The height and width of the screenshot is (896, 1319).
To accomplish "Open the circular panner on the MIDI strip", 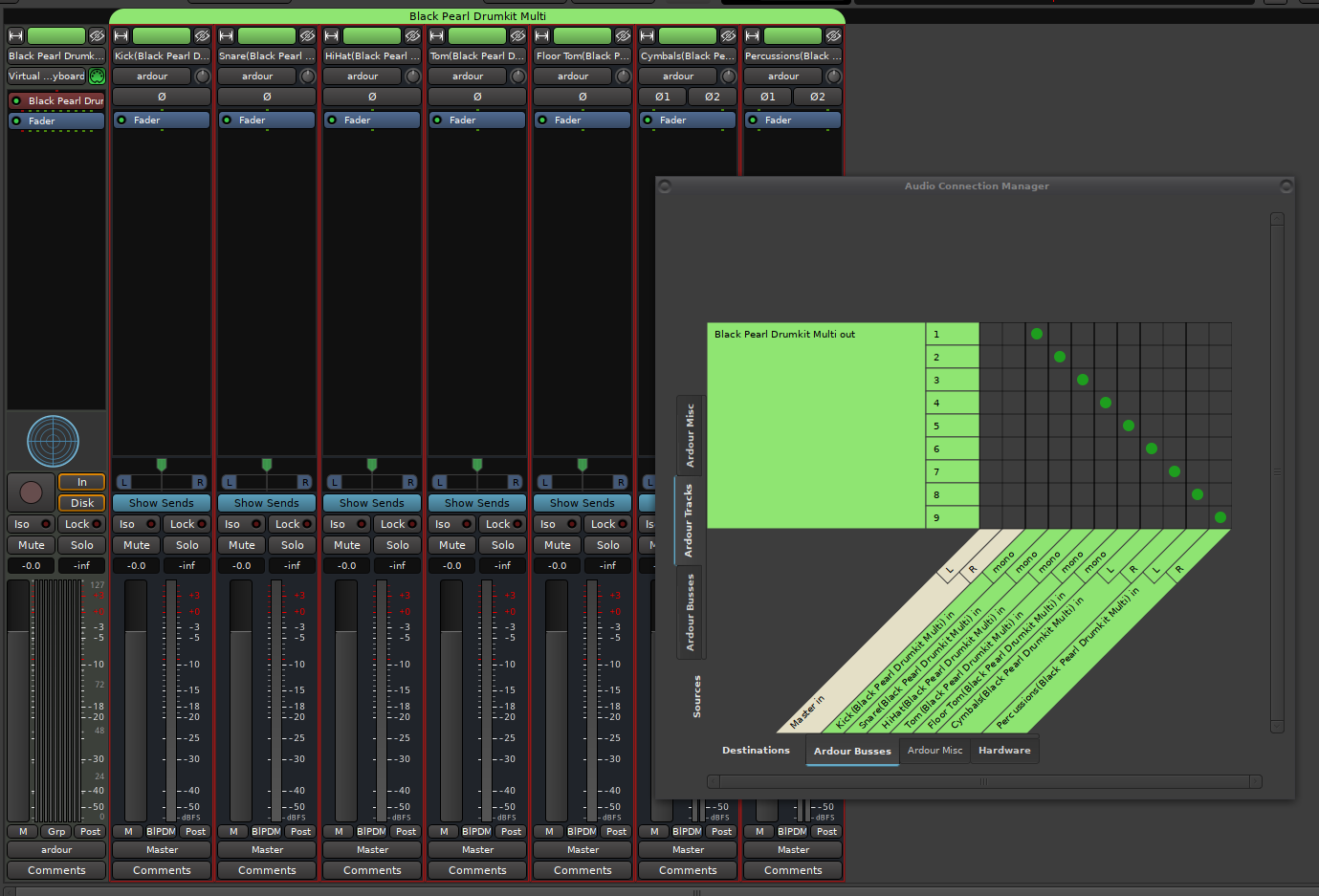I will [x=54, y=442].
